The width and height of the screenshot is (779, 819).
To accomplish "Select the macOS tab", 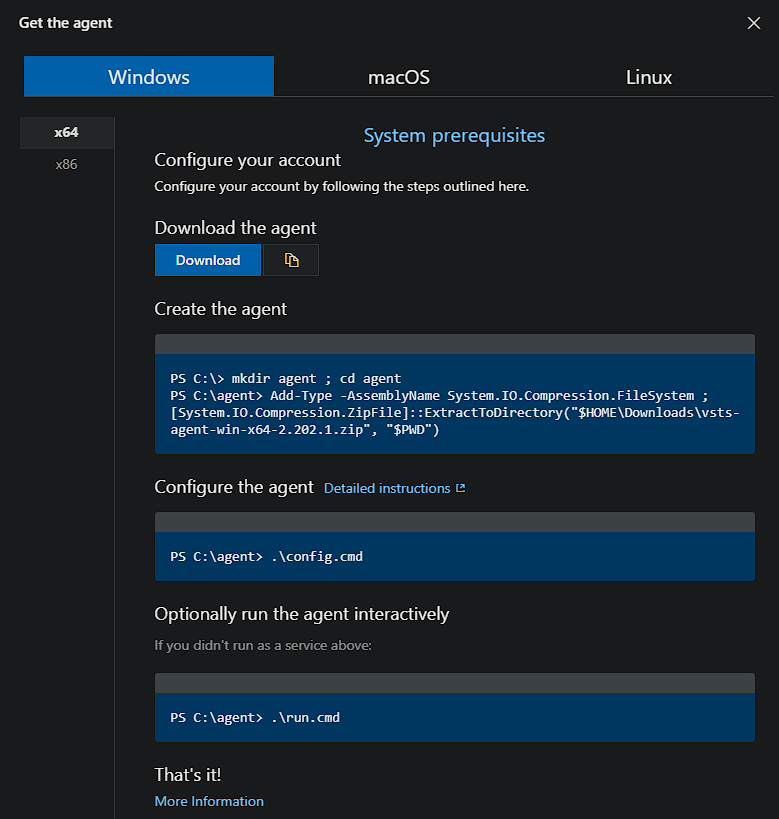I will (x=399, y=77).
